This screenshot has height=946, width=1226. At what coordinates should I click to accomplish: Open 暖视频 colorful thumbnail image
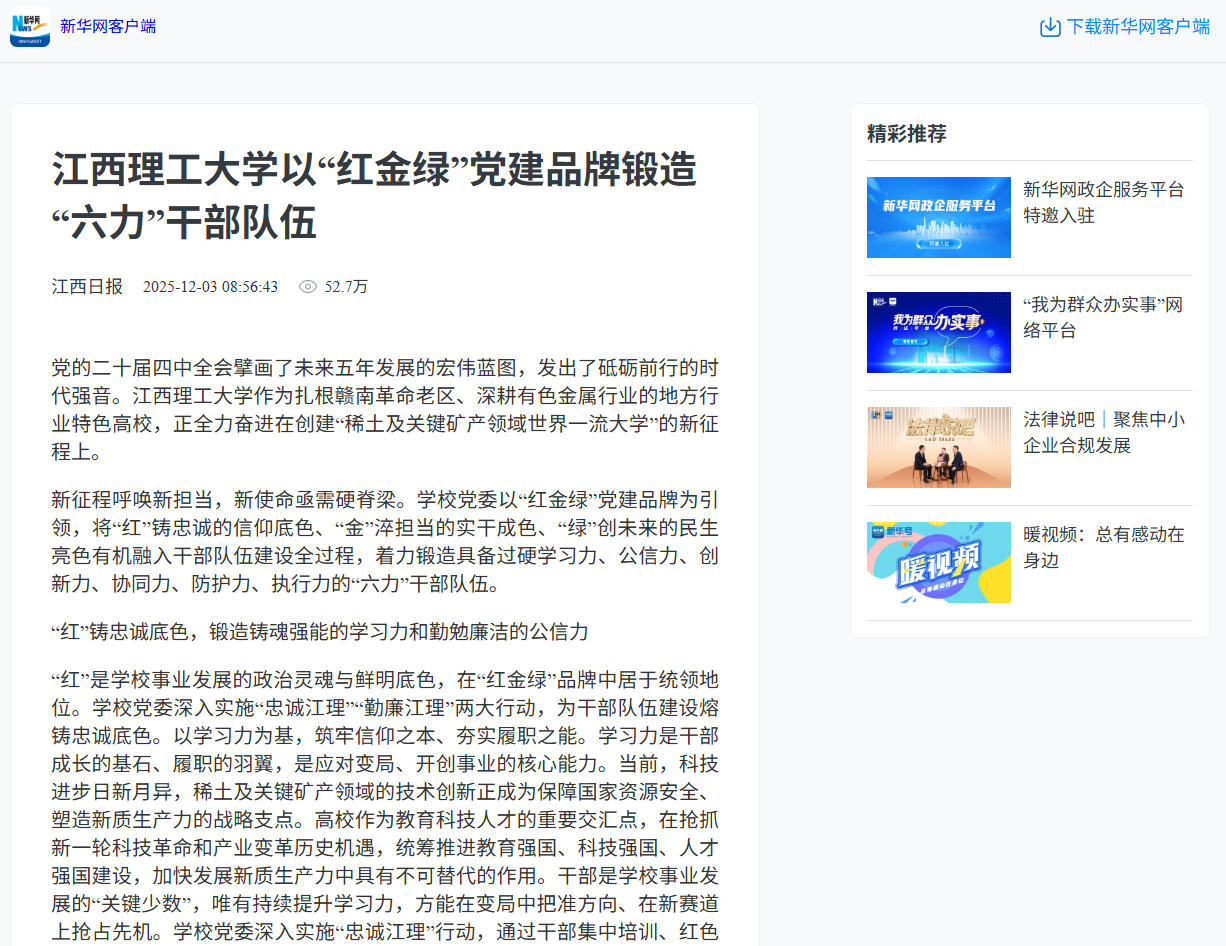click(x=938, y=562)
